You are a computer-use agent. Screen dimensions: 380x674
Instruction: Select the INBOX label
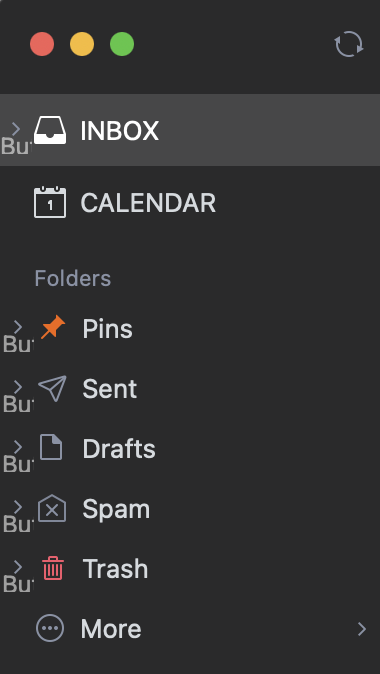(120, 130)
